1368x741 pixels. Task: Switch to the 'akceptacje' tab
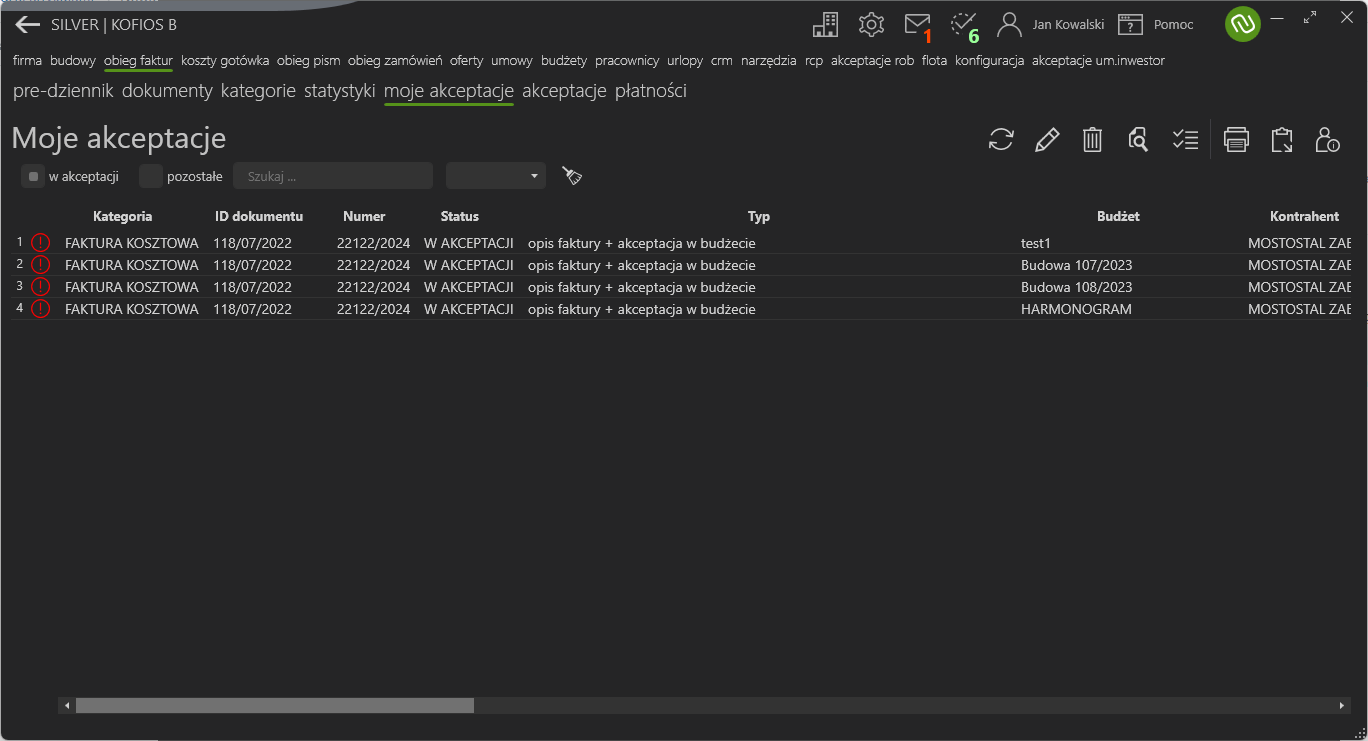coord(564,91)
